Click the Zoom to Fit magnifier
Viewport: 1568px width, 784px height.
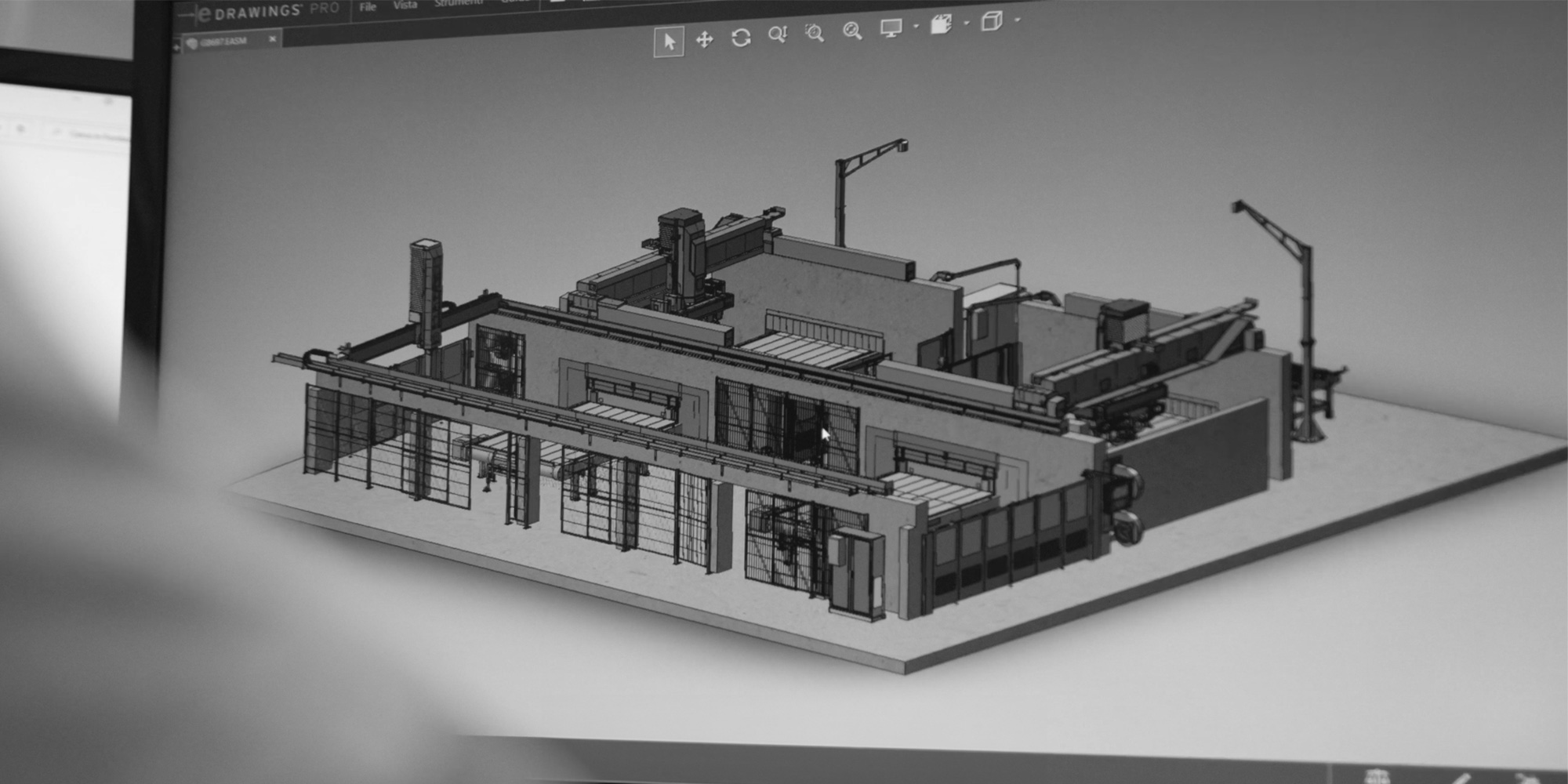click(x=852, y=31)
